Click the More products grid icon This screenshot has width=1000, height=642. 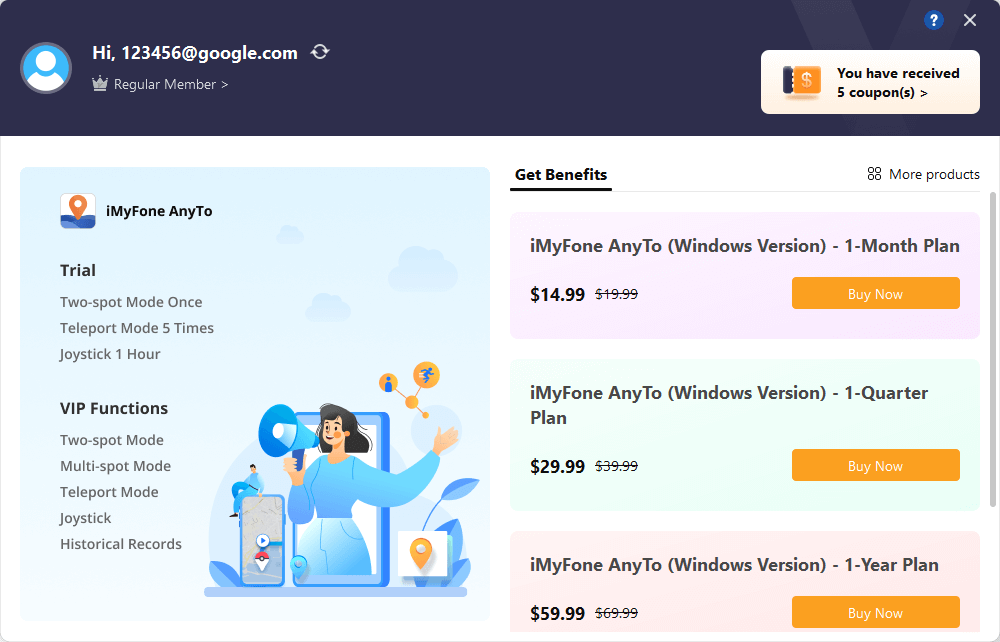tap(874, 174)
